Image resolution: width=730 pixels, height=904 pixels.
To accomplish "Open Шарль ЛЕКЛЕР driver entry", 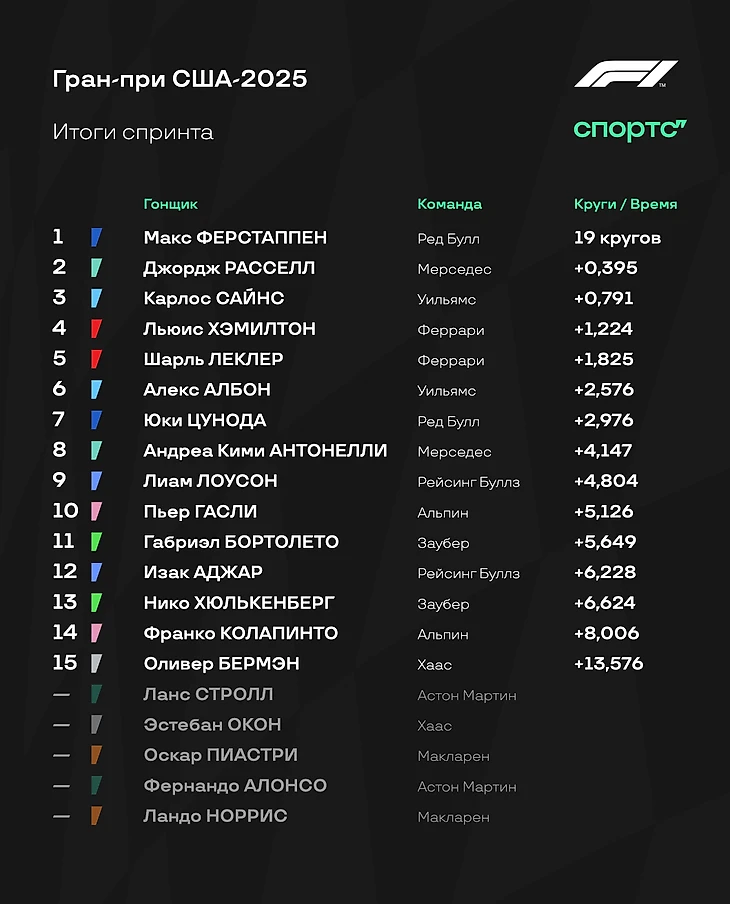I will pyautogui.click(x=213, y=359).
